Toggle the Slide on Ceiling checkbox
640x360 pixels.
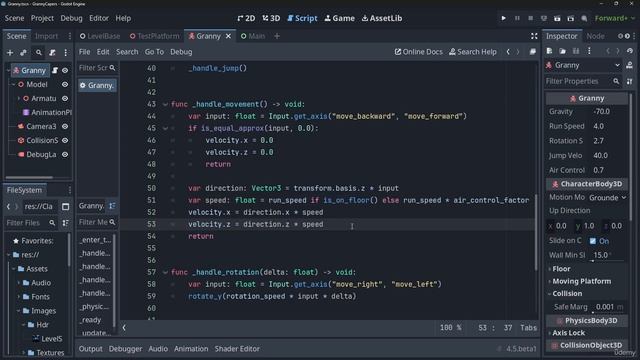593,241
